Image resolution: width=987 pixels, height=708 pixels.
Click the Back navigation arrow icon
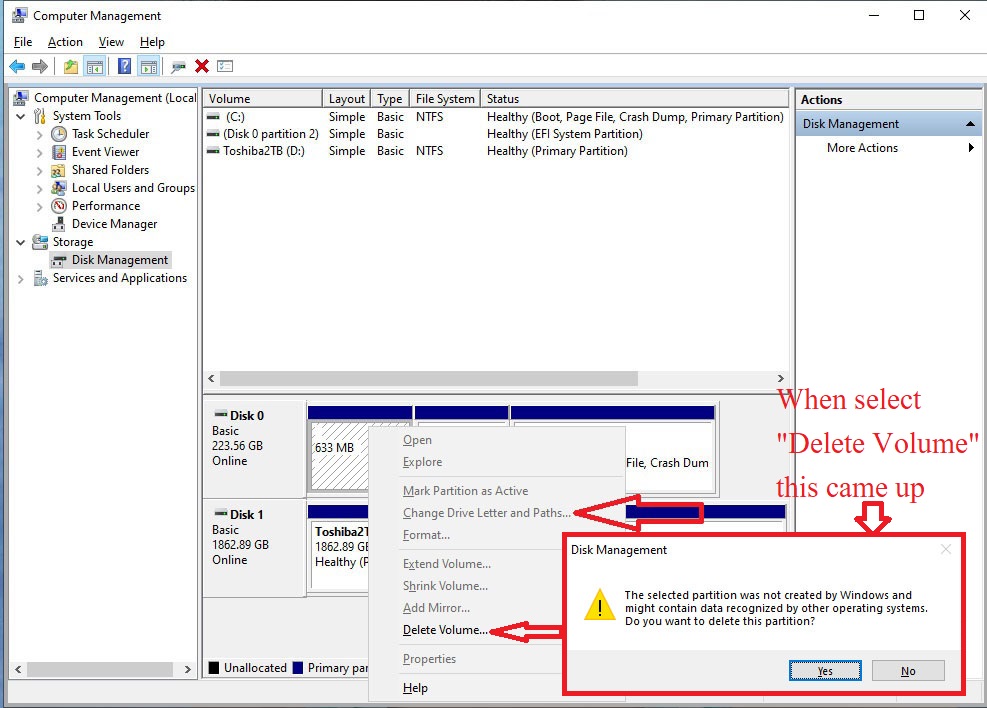tap(17, 66)
